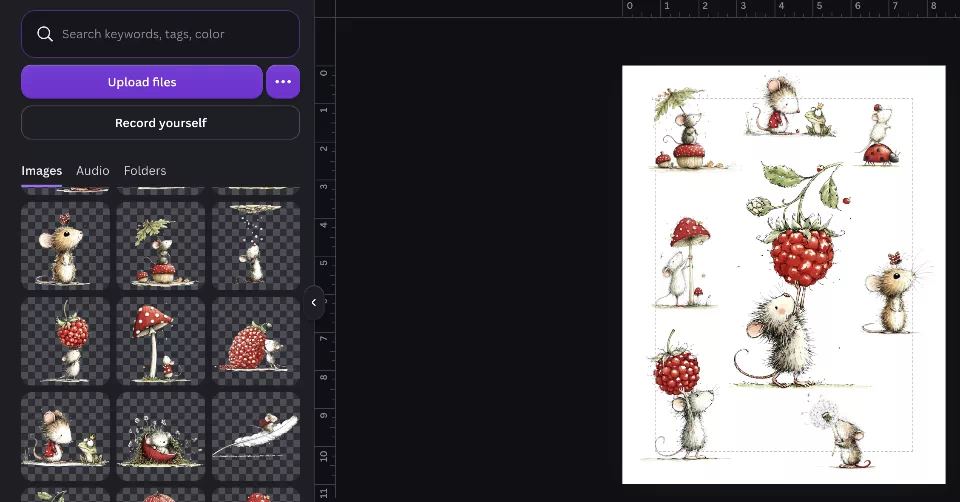Collapse the side panel with arrow button

pos(313,302)
